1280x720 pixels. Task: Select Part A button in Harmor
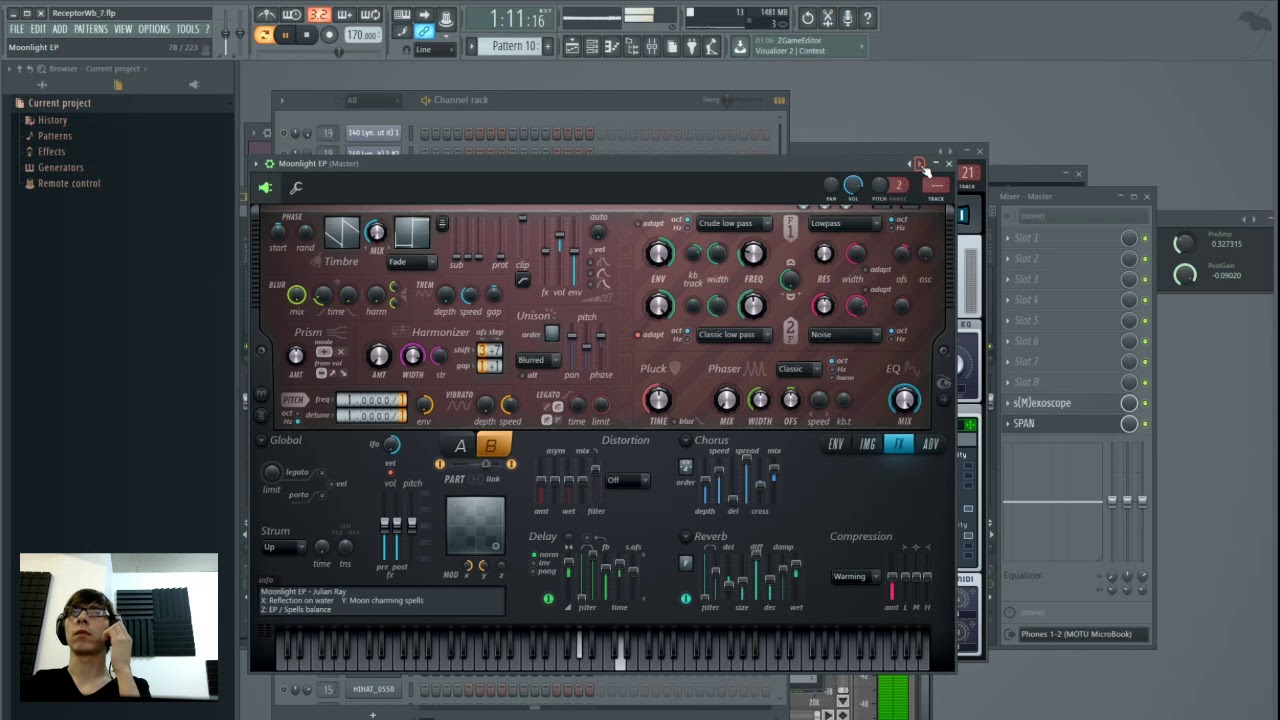460,446
